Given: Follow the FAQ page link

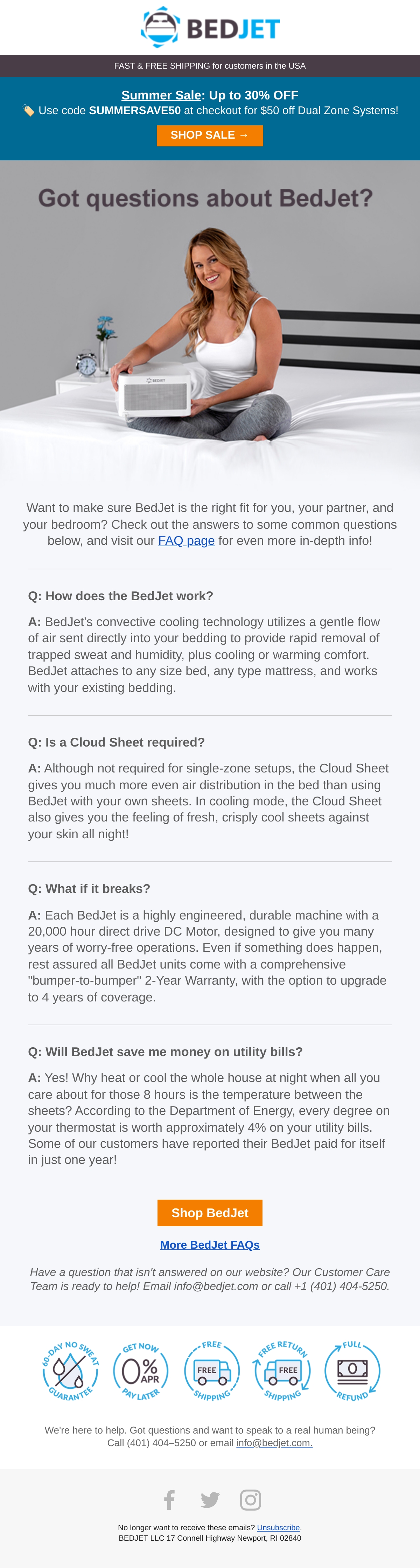Looking at the screenshot, I should point(186,541).
